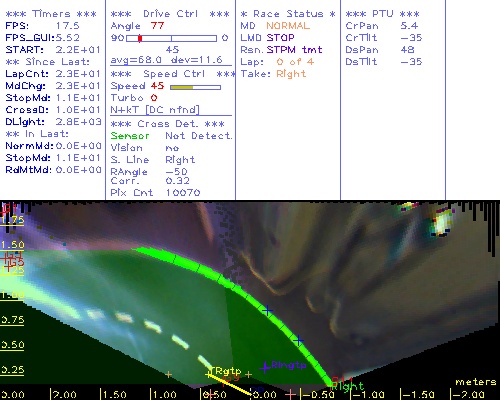This screenshot has width=500, height=400.
Task: Click the green Right label at curve end
Action: point(347,387)
